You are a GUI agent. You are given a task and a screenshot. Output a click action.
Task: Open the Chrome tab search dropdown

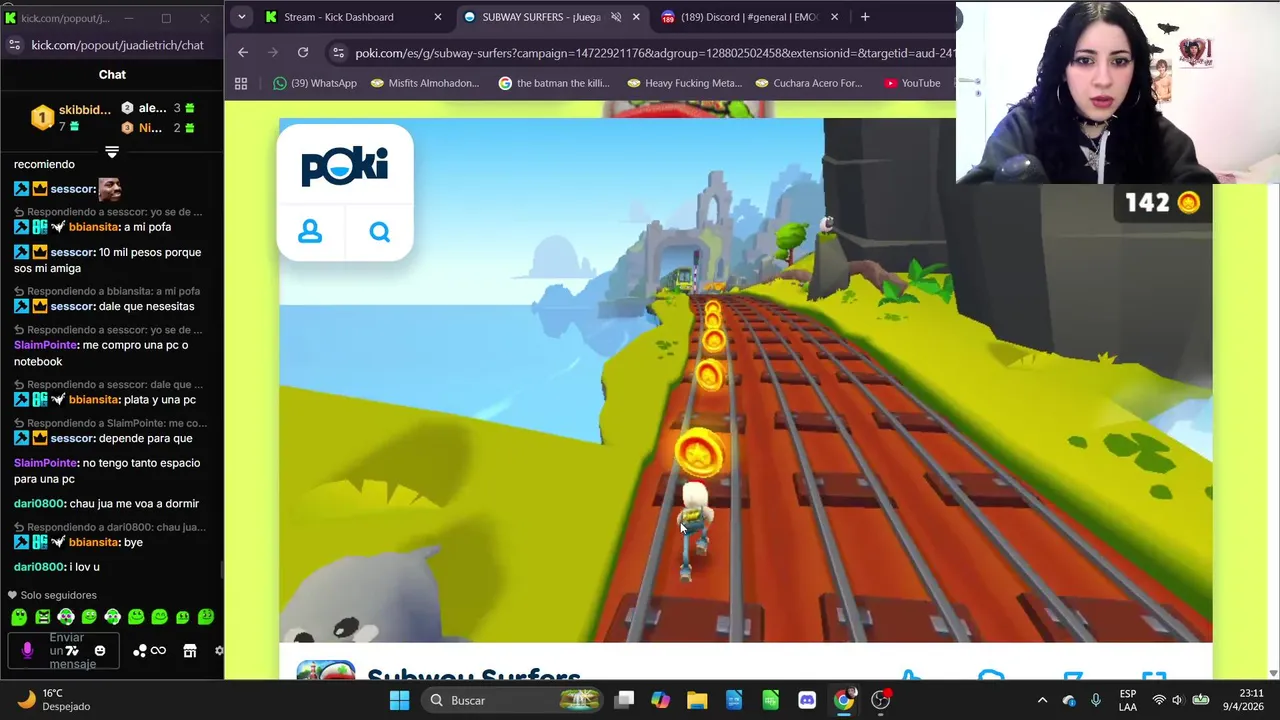pos(241,17)
